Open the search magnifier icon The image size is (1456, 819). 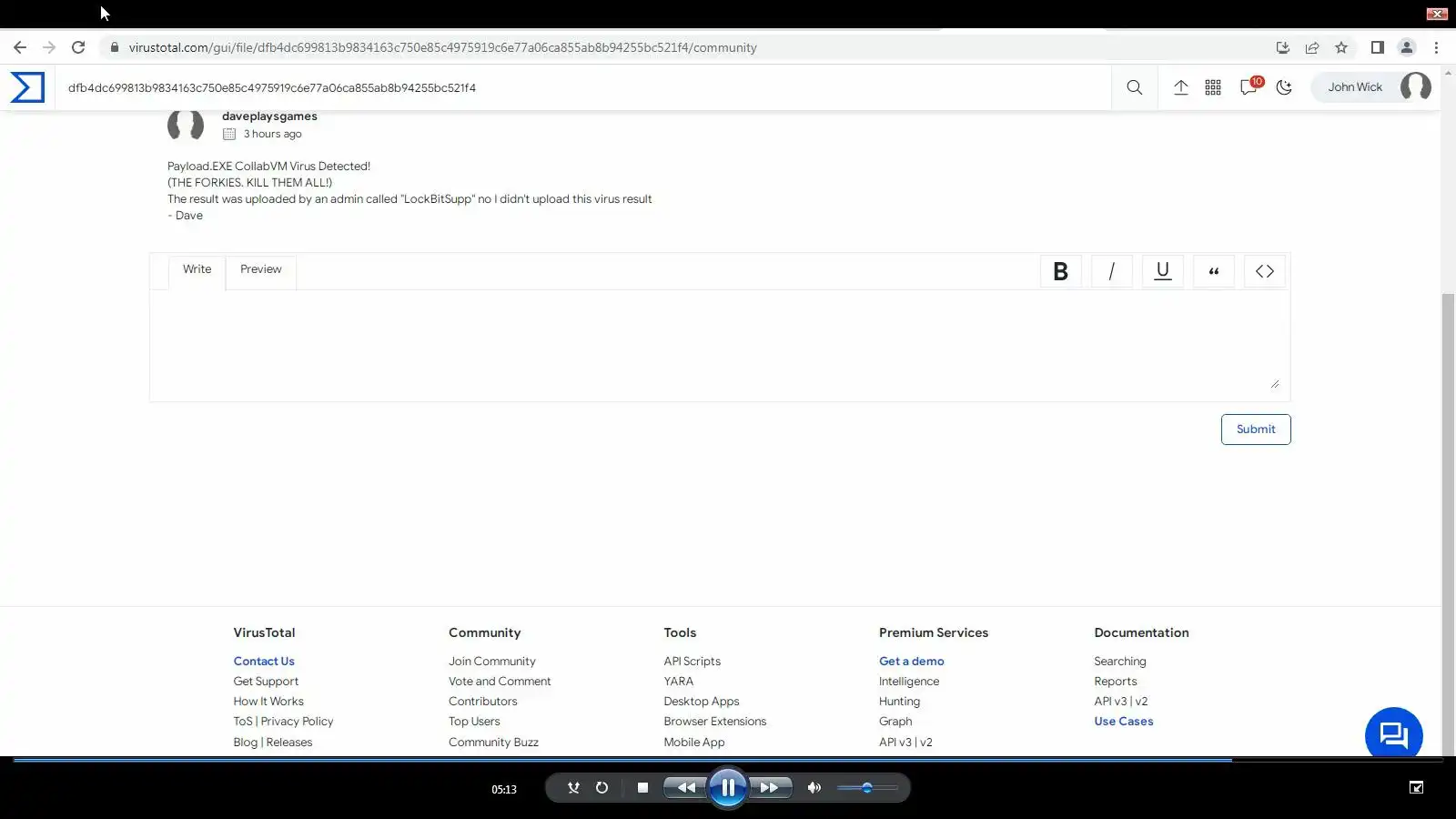1134,87
